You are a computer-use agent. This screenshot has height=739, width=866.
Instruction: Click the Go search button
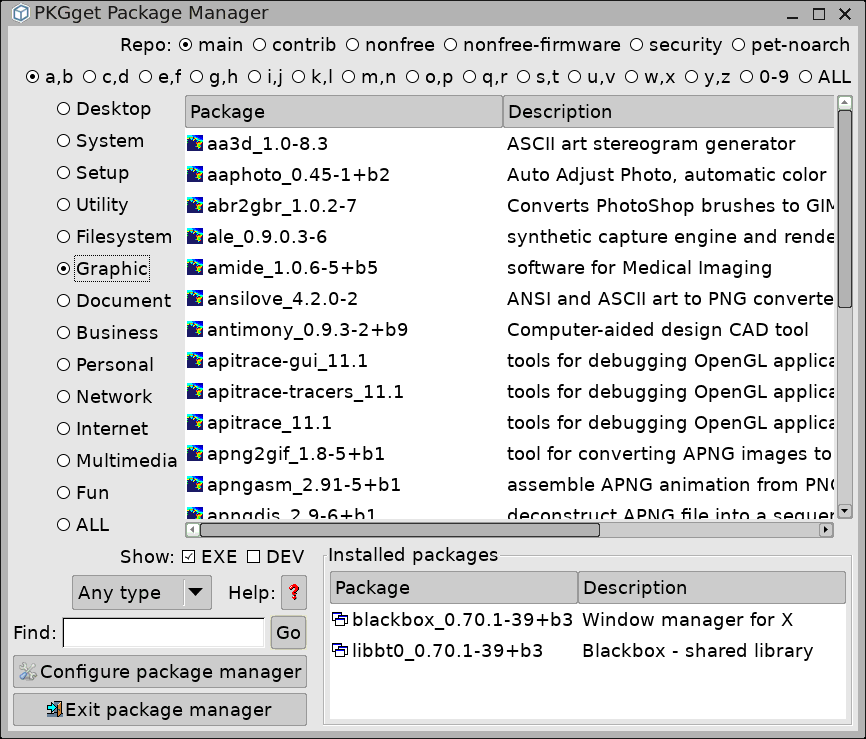pyautogui.click(x=288, y=632)
